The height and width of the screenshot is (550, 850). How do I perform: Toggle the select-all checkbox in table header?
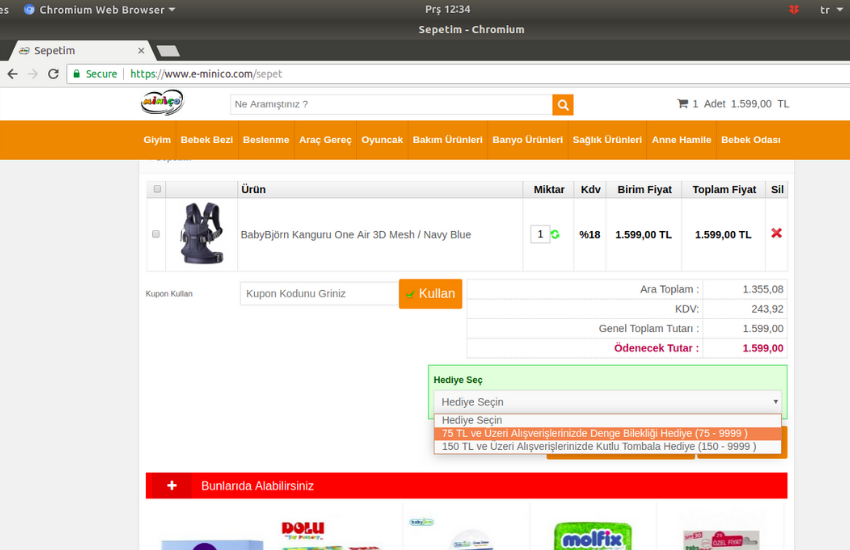(156, 189)
